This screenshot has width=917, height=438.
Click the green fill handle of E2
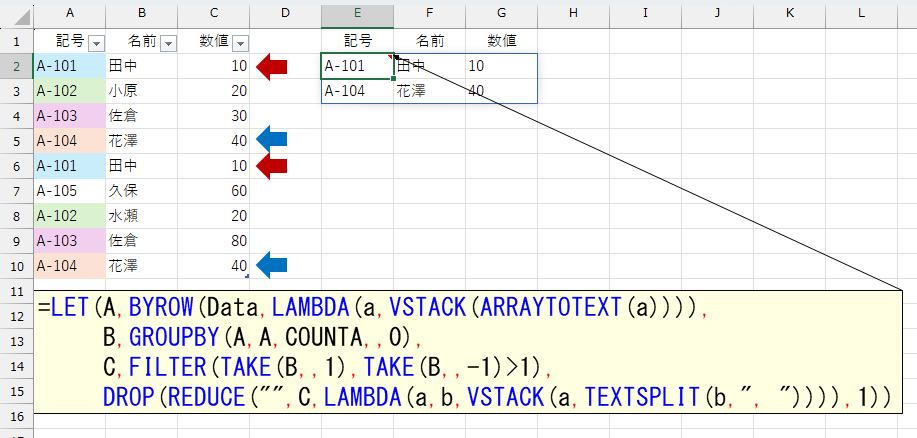[394, 78]
